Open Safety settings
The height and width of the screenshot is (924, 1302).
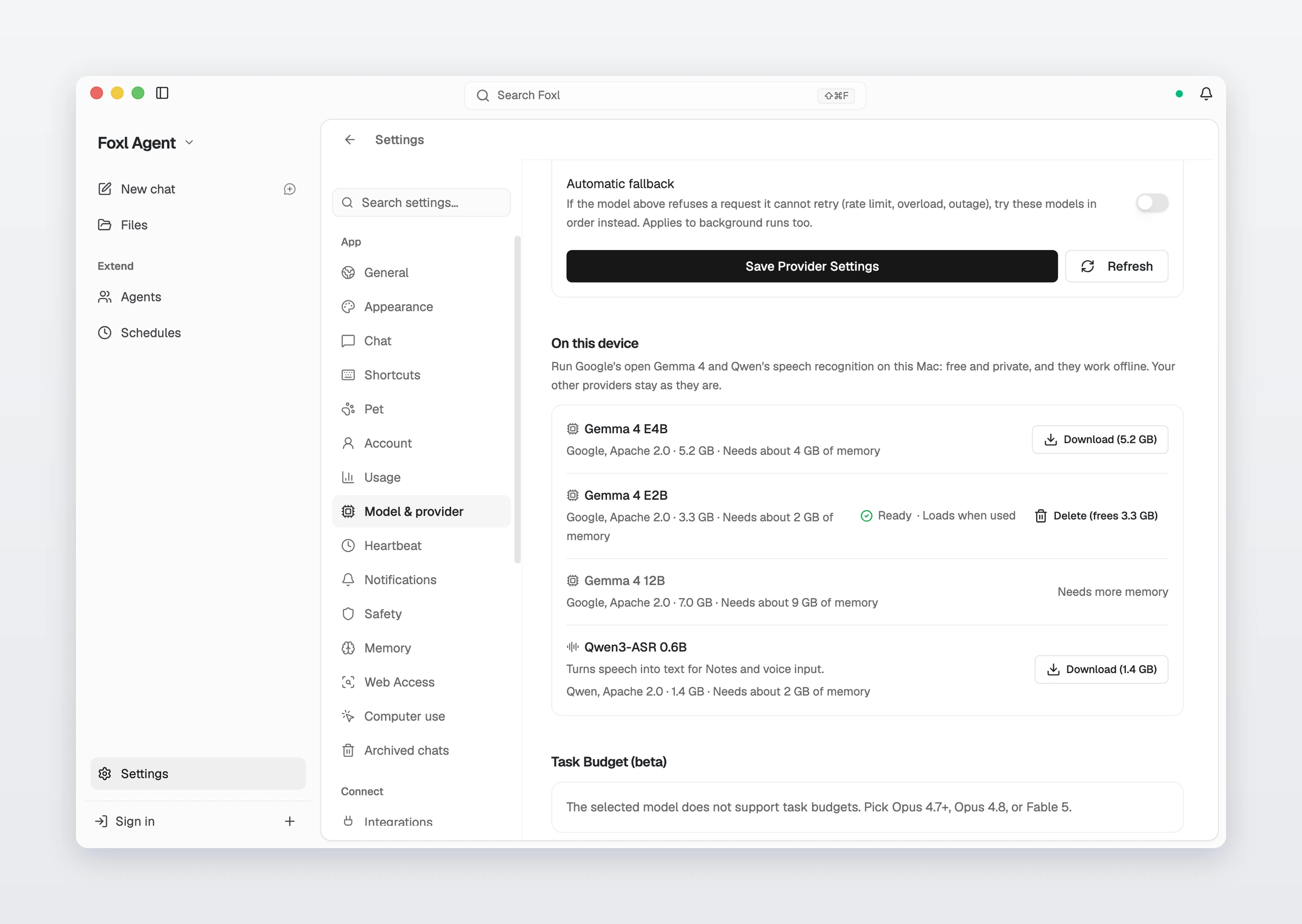pos(421,614)
